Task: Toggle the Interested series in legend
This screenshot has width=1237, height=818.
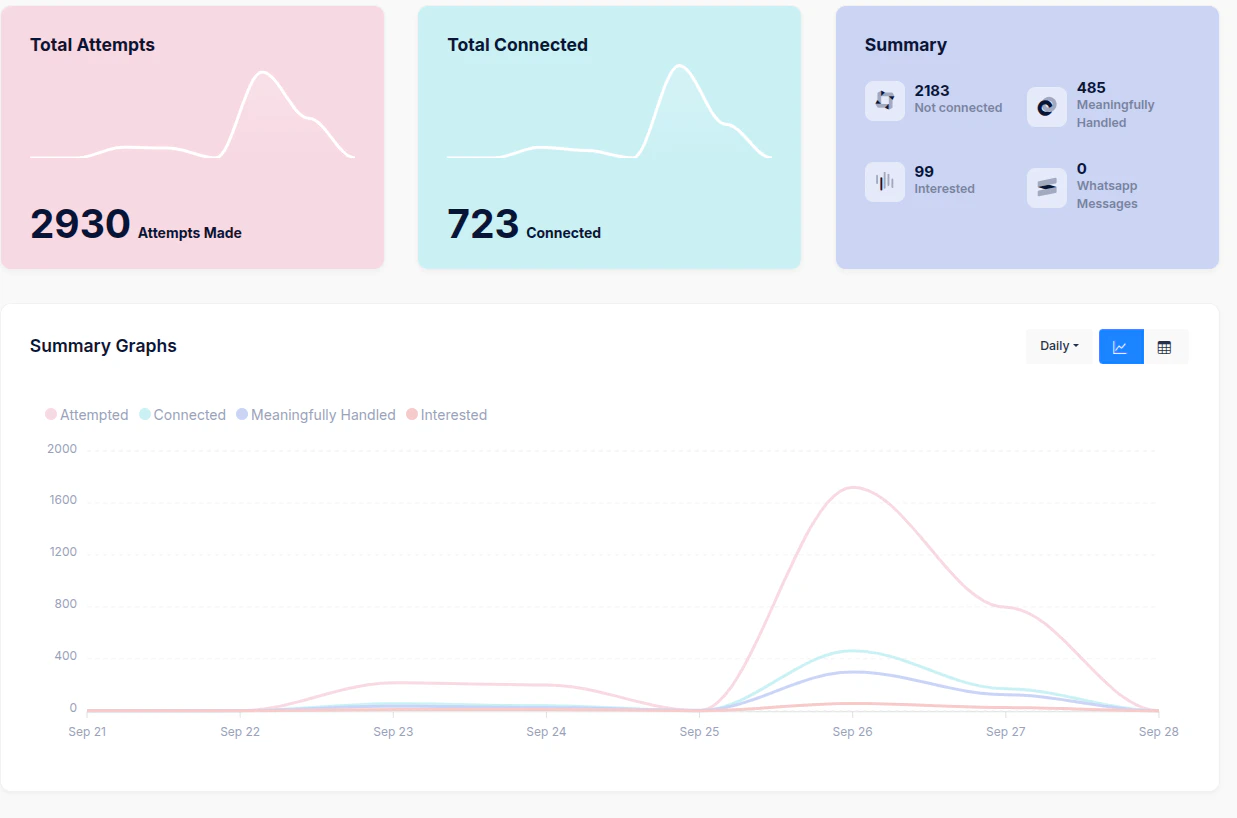Action: tap(447, 415)
